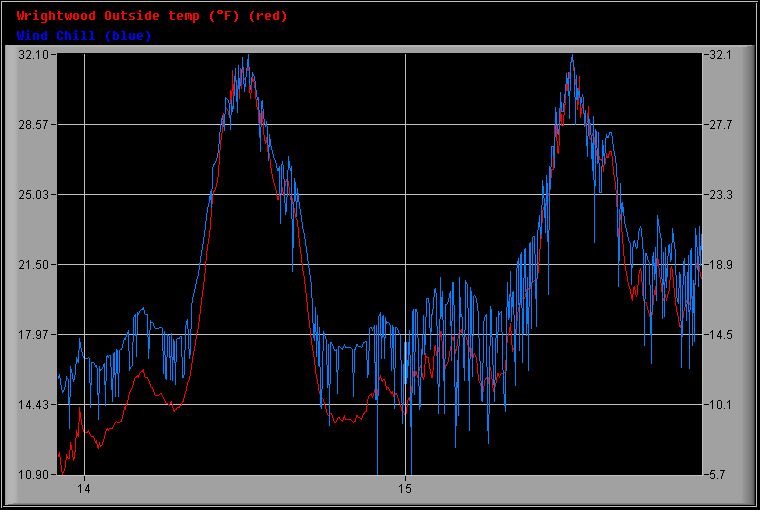Click the 17.97 left axis value
Screen dimensions: 760x510
33,335
